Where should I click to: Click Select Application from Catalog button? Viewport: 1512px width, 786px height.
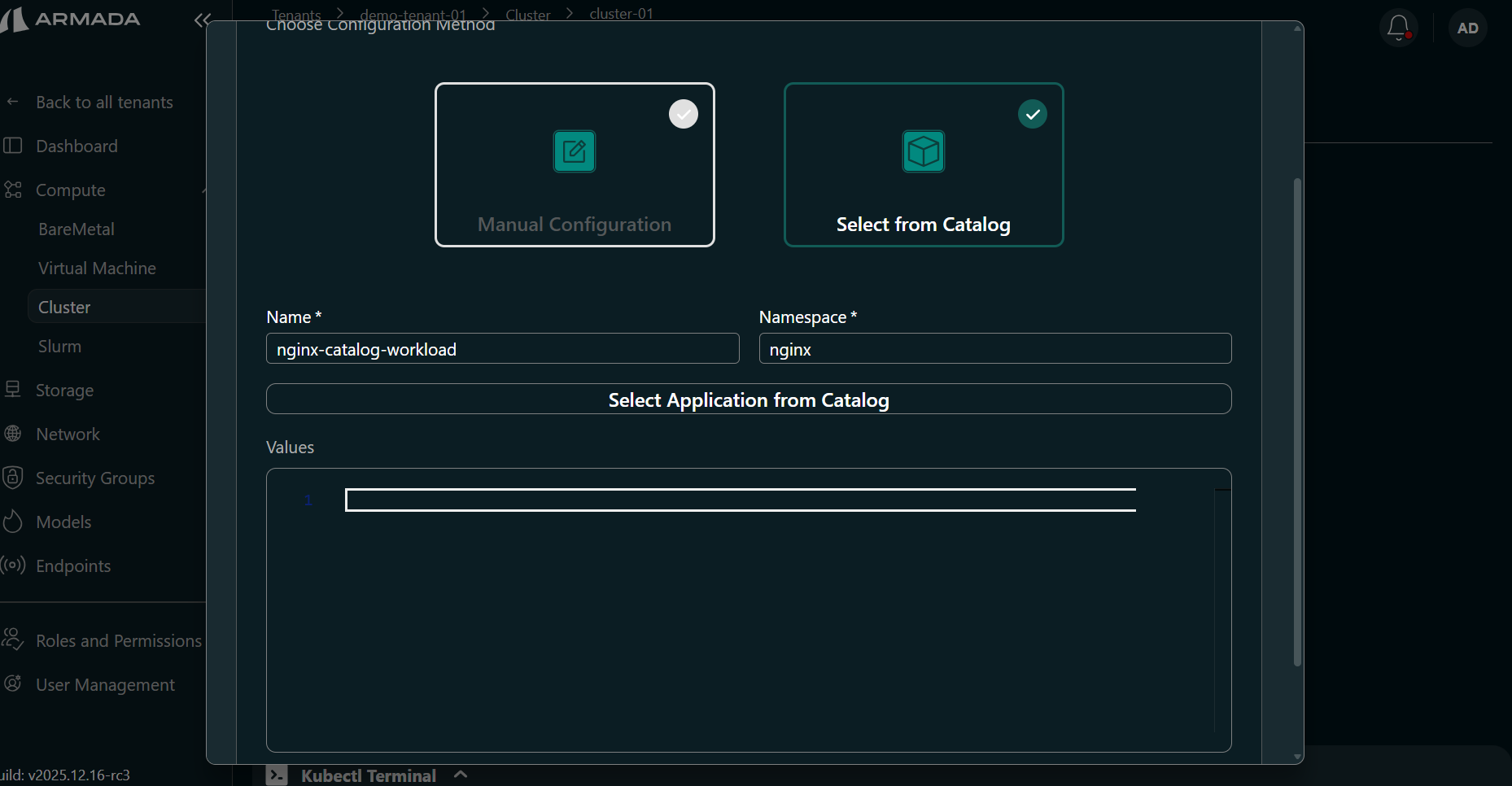pos(748,400)
